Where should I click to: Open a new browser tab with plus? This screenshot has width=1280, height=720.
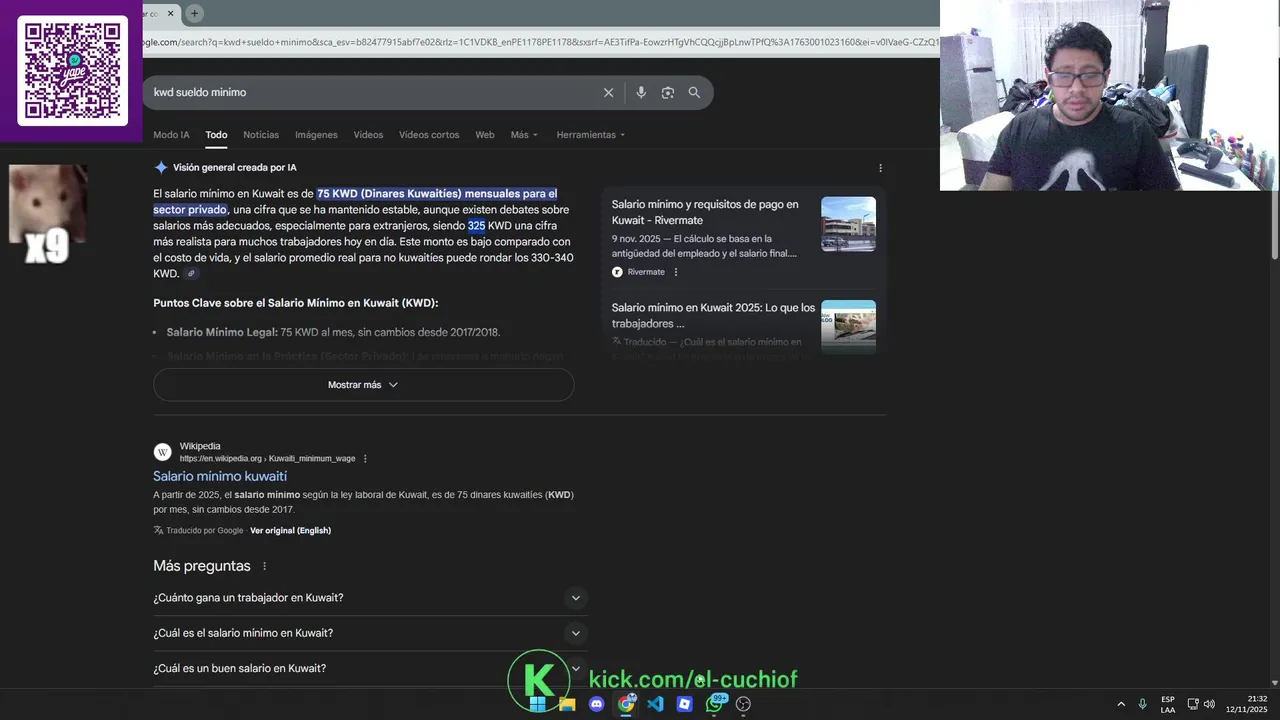pos(195,13)
